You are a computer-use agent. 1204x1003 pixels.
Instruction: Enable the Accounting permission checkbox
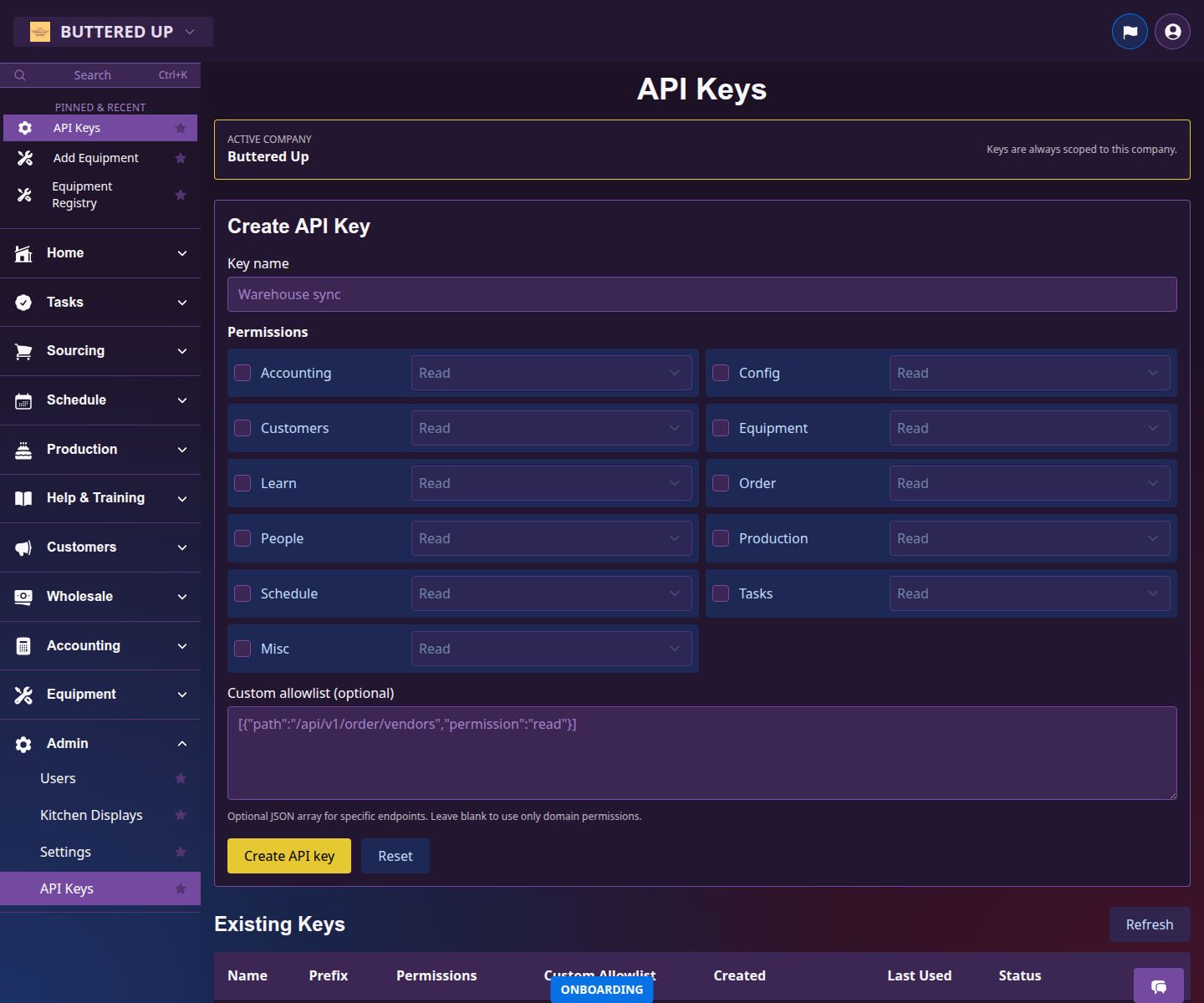242,373
